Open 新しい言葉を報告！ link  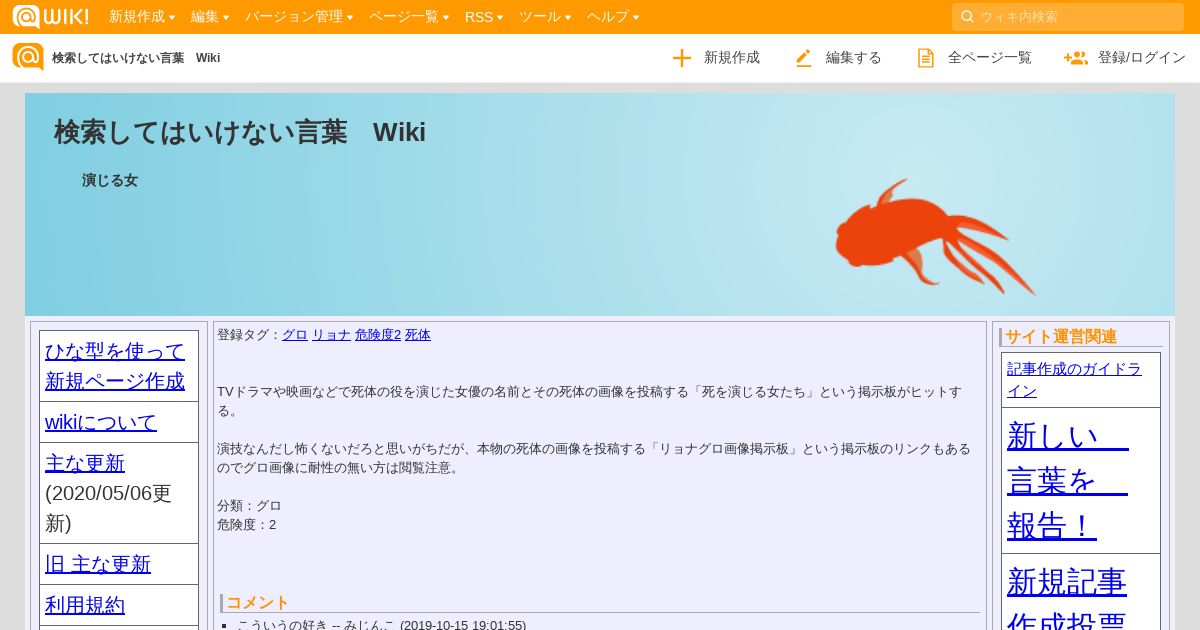tap(1068, 480)
